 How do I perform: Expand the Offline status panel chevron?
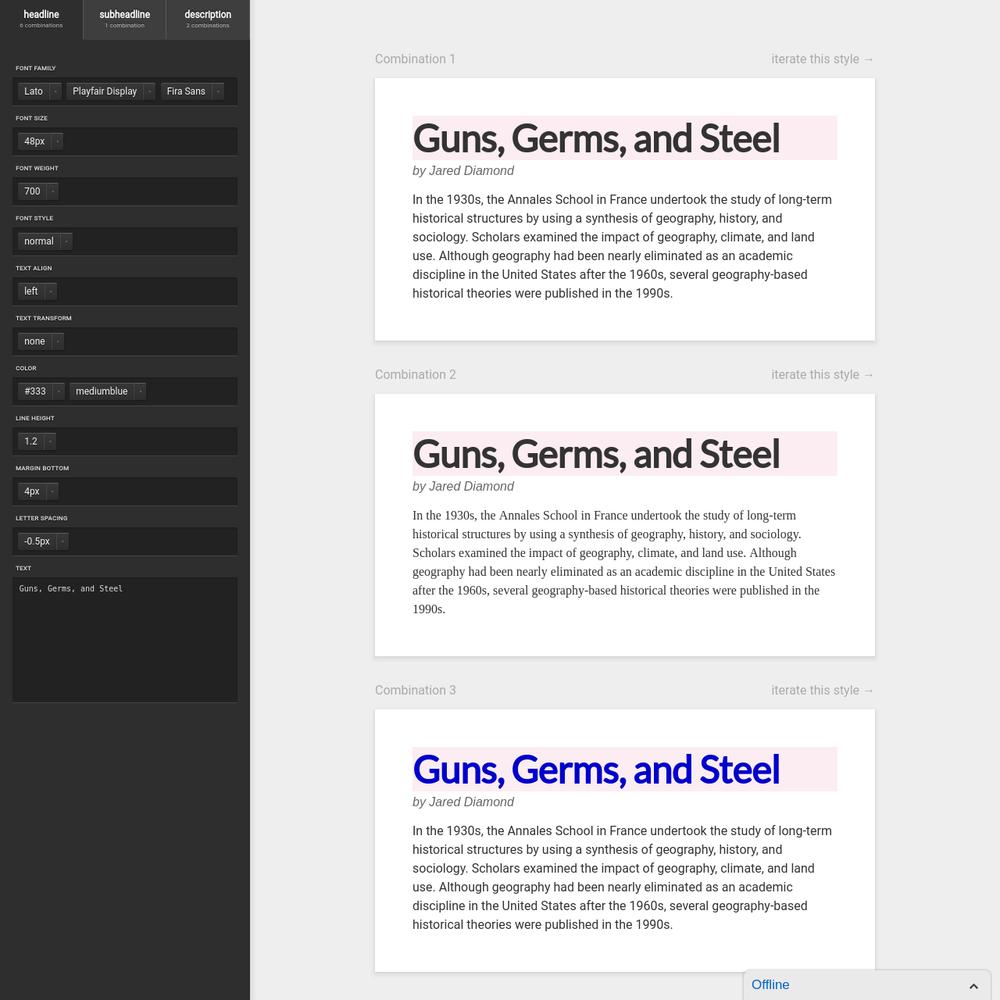click(x=973, y=986)
